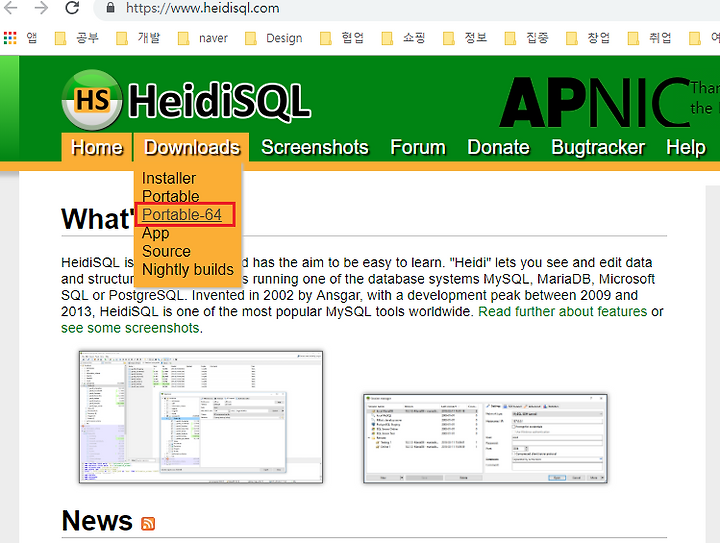This screenshot has height=543, width=720.
Task: Open the Downloads menu tab
Action: 192,147
